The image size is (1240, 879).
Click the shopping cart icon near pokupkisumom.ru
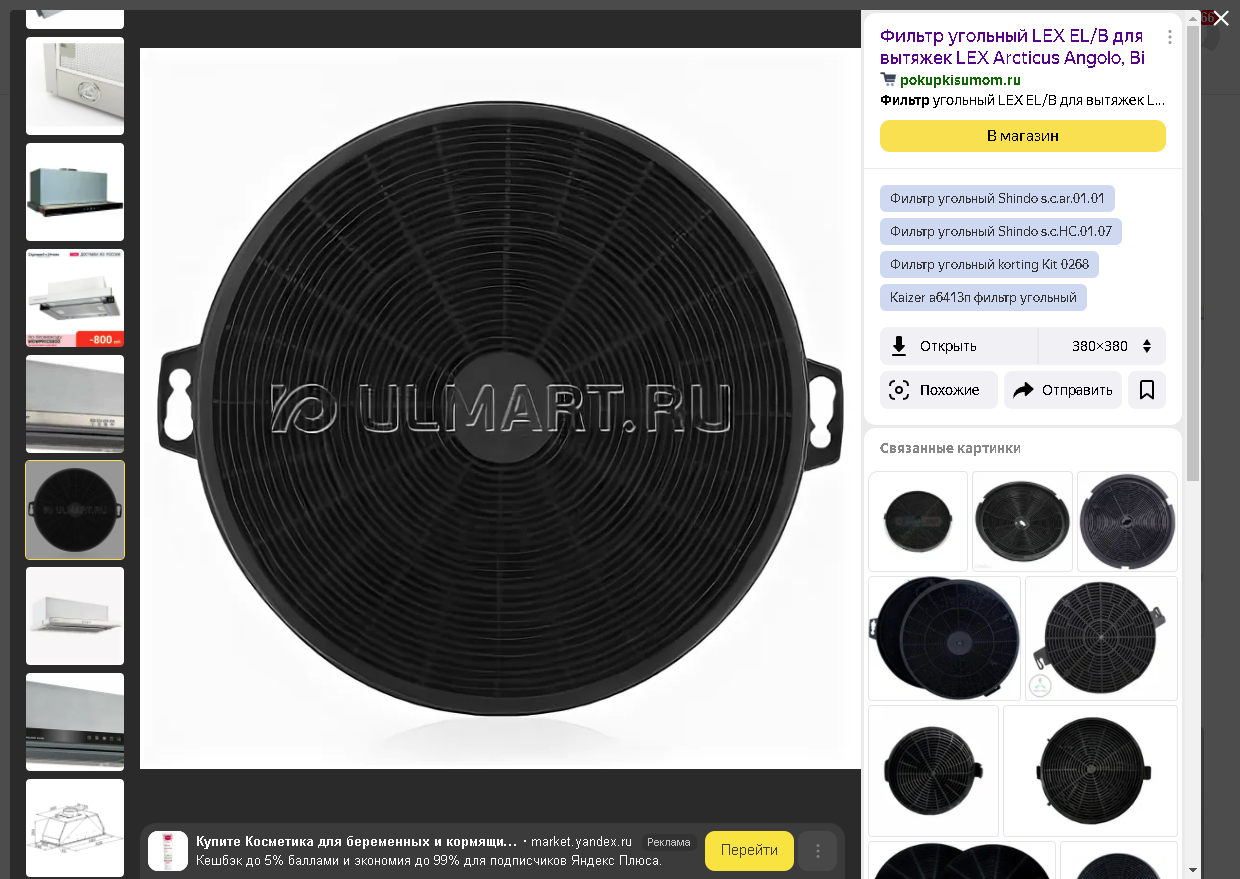pyautogui.click(x=888, y=80)
